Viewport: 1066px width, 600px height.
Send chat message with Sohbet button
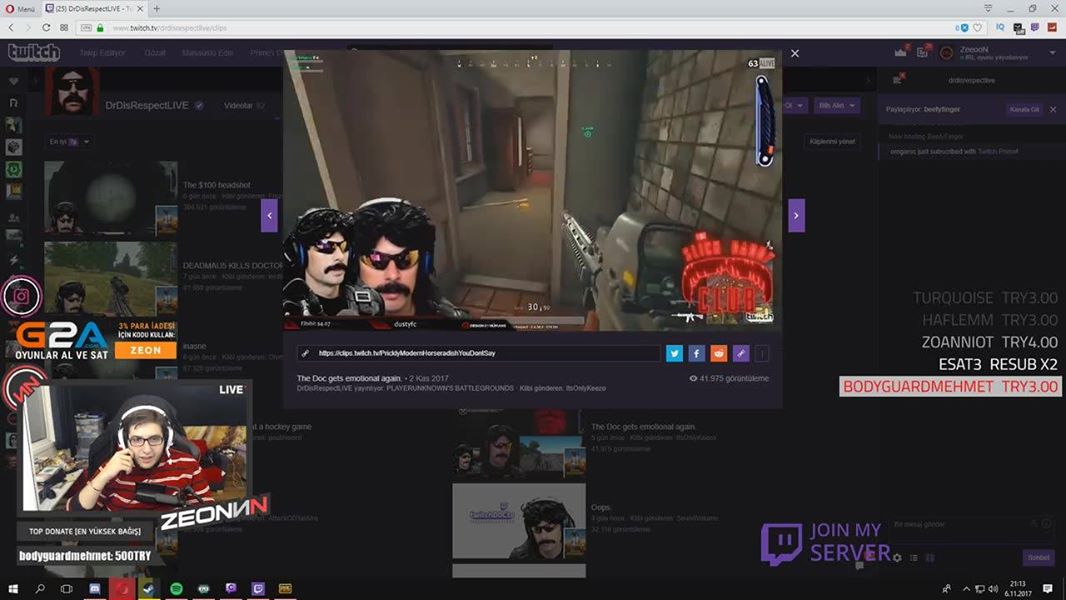click(x=1038, y=557)
